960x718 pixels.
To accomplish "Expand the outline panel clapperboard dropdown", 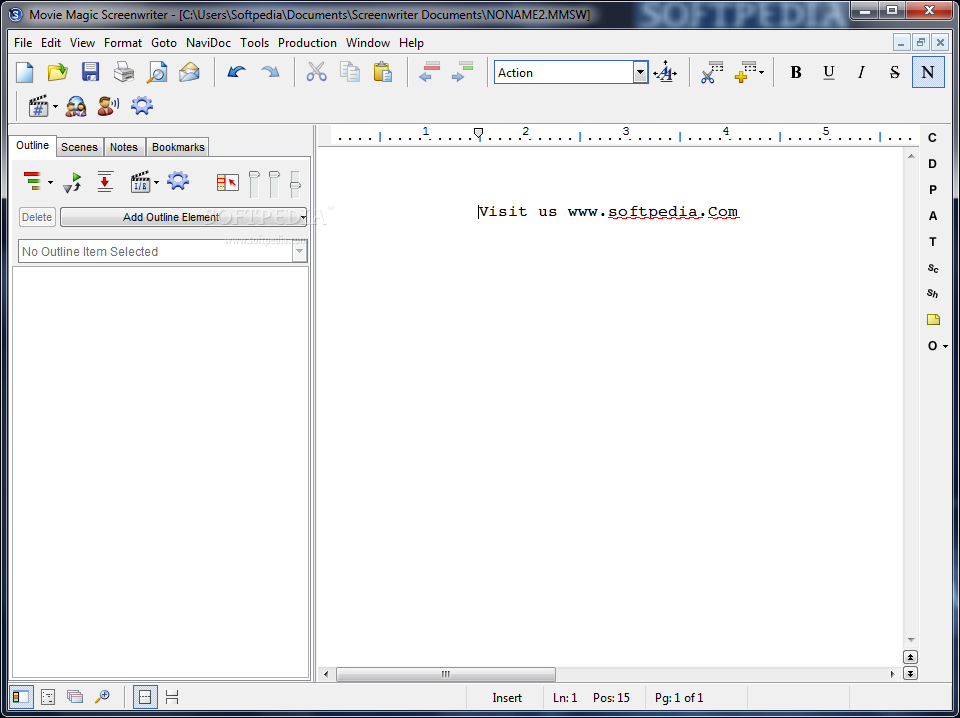I will (156, 182).
